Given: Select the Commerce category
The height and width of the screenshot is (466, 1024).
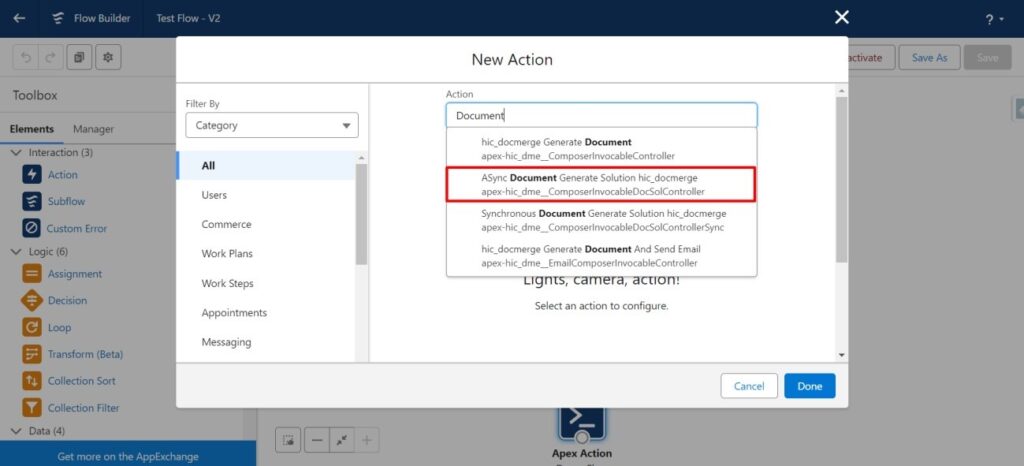Looking at the screenshot, I should pos(266,225).
